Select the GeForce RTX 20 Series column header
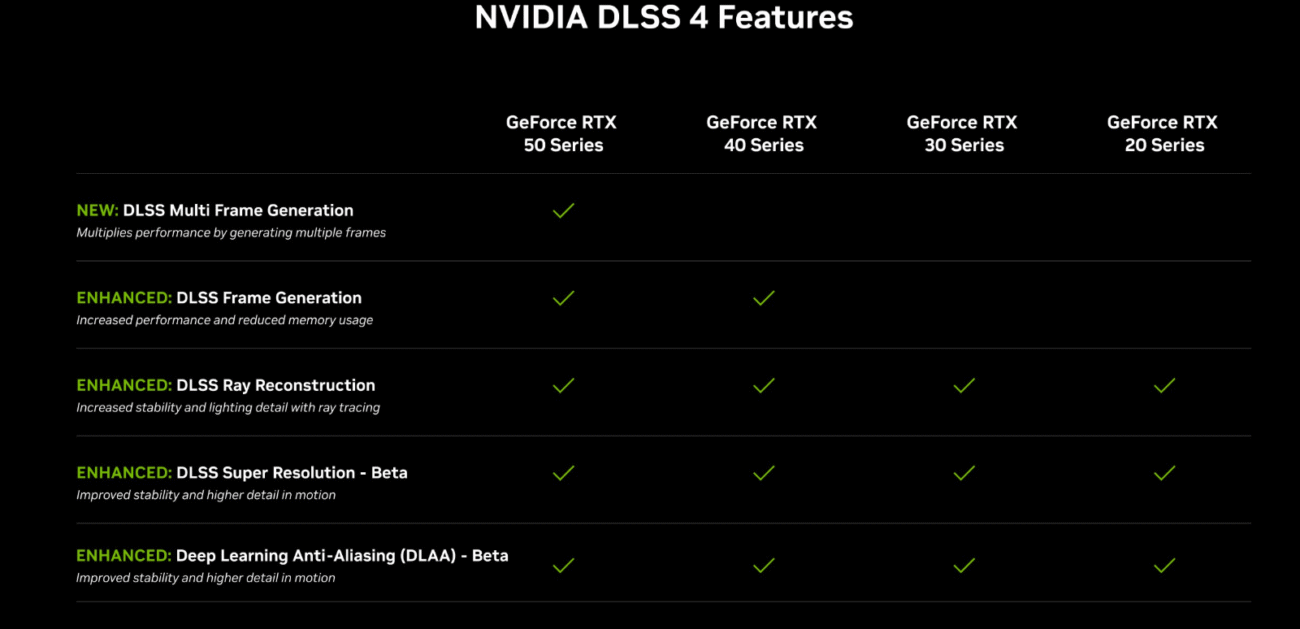 click(1162, 134)
